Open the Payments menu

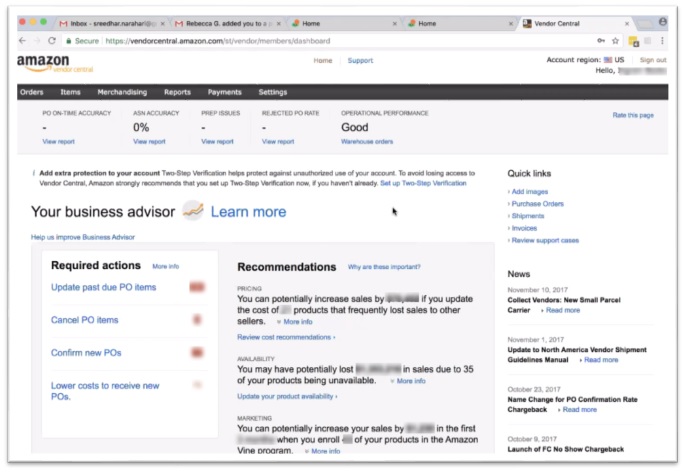[x=225, y=92]
